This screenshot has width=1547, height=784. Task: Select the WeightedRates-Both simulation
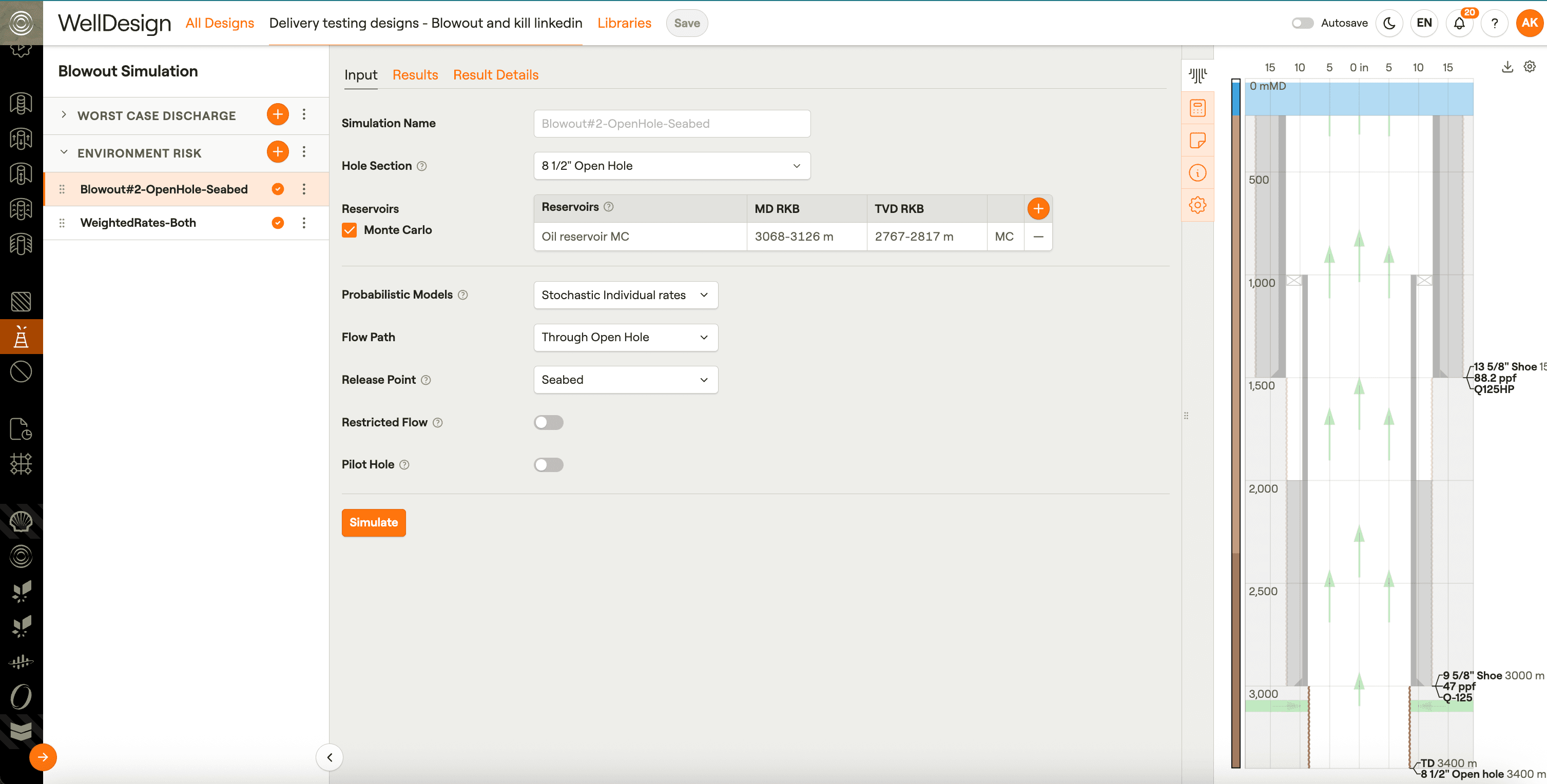click(138, 223)
